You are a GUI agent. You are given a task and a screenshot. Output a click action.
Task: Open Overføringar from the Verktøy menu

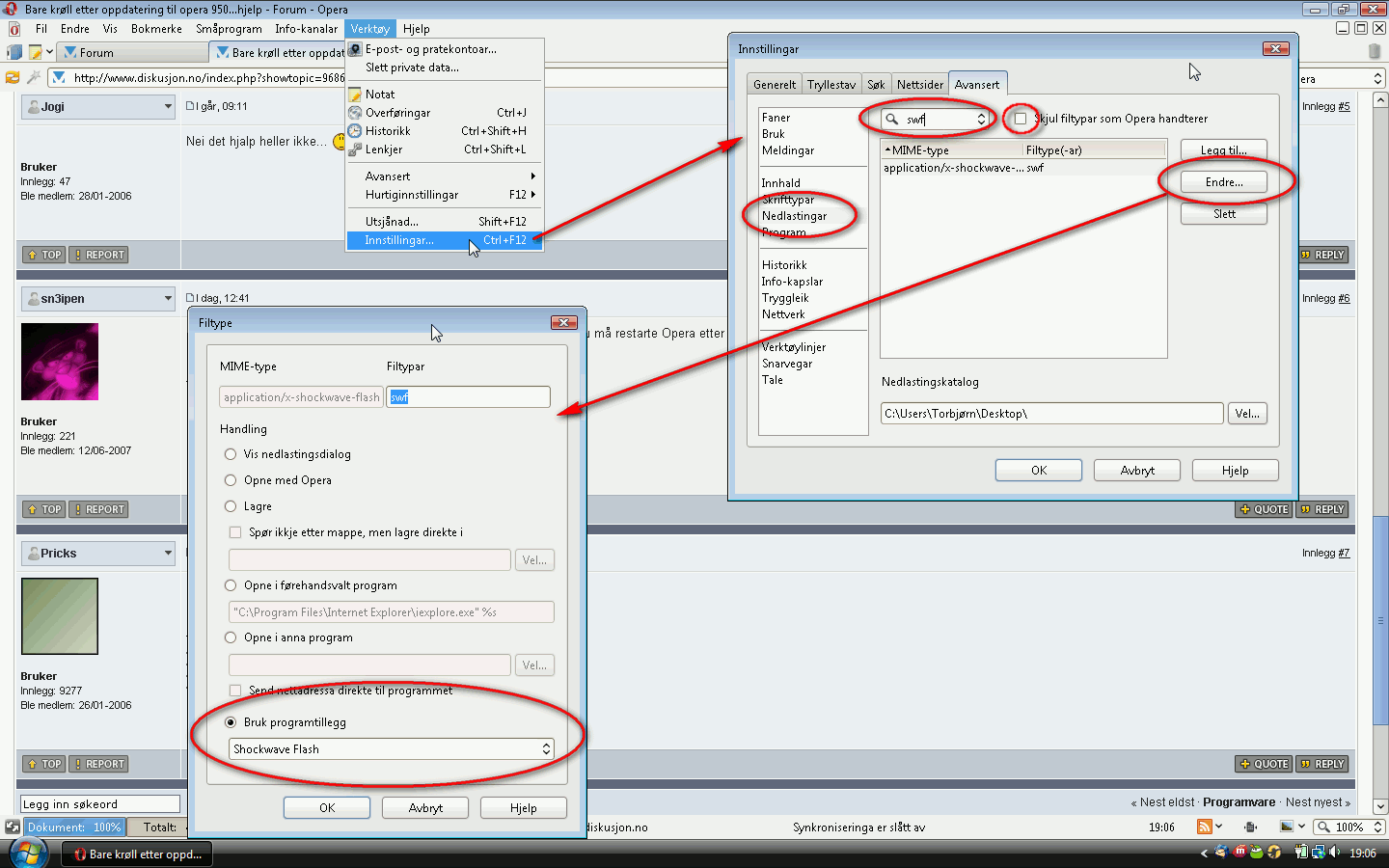point(446,113)
